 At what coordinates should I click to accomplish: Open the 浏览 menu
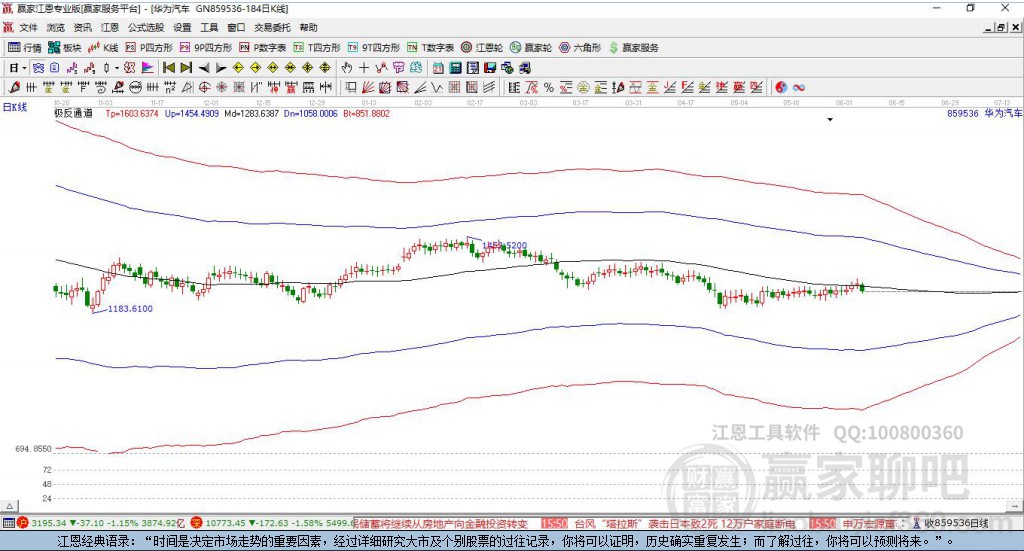click(x=56, y=27)
